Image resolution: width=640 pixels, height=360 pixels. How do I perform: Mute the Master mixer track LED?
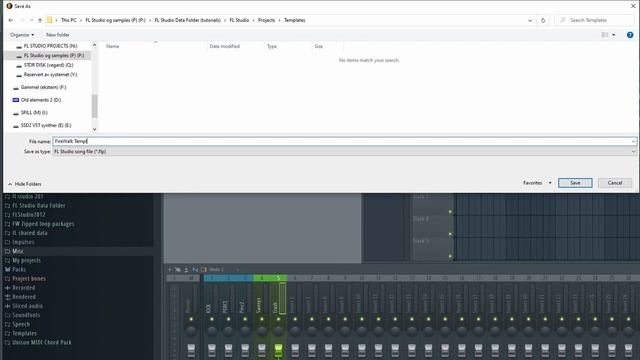coord(191,319)
